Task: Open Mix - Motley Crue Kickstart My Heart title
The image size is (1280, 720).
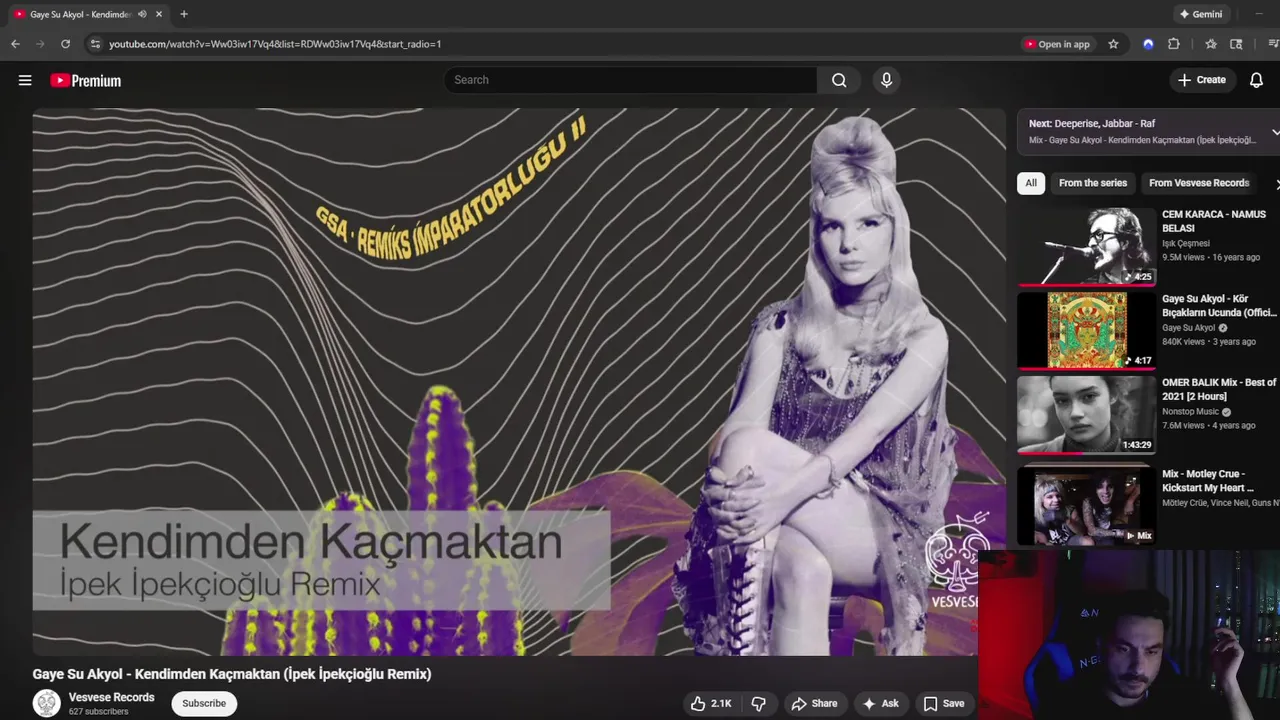Action: pos(1207,481)
